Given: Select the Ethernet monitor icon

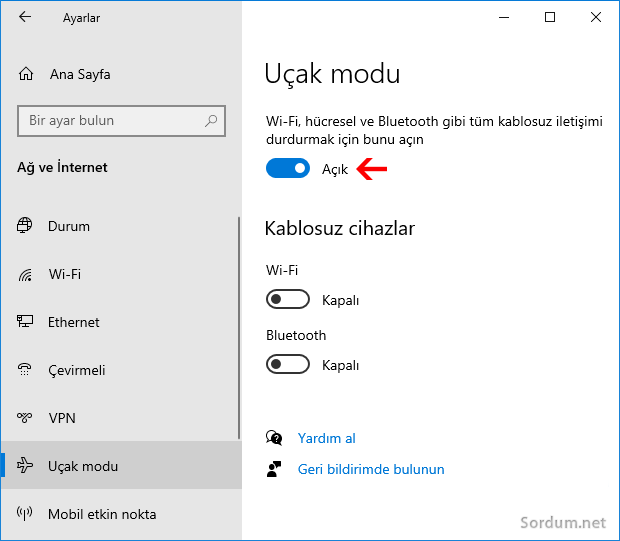Looking at the screenshot, I should [x=25, y=322].
